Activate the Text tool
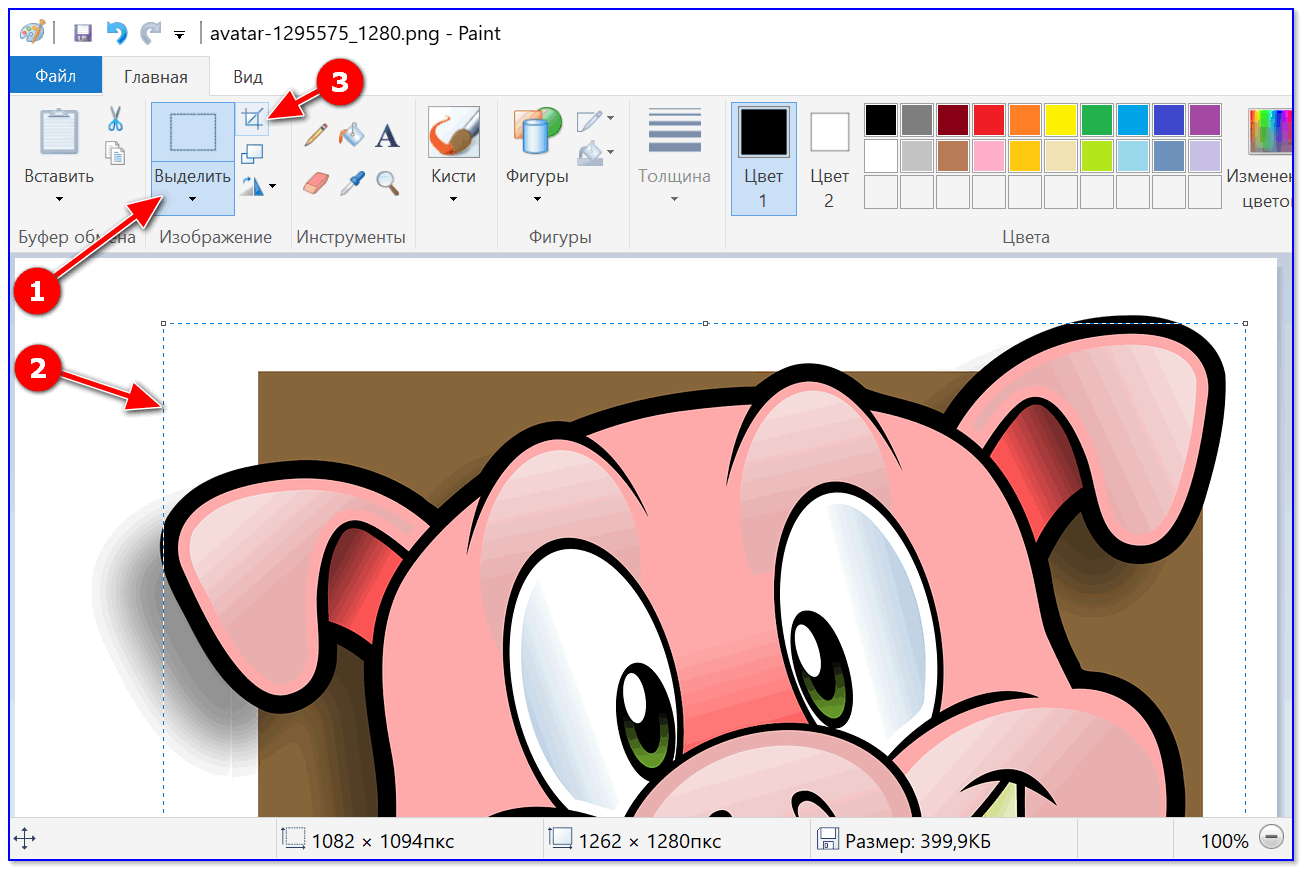 pos(387,136)
